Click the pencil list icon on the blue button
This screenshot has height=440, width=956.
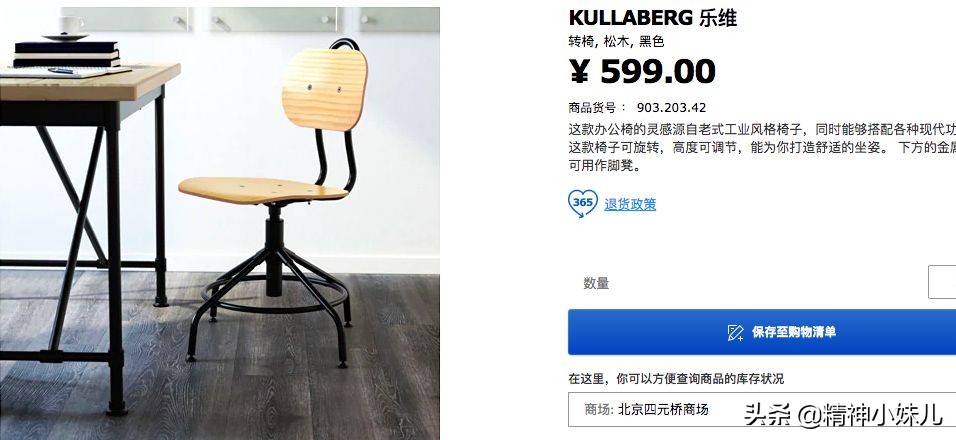(735, 332)
